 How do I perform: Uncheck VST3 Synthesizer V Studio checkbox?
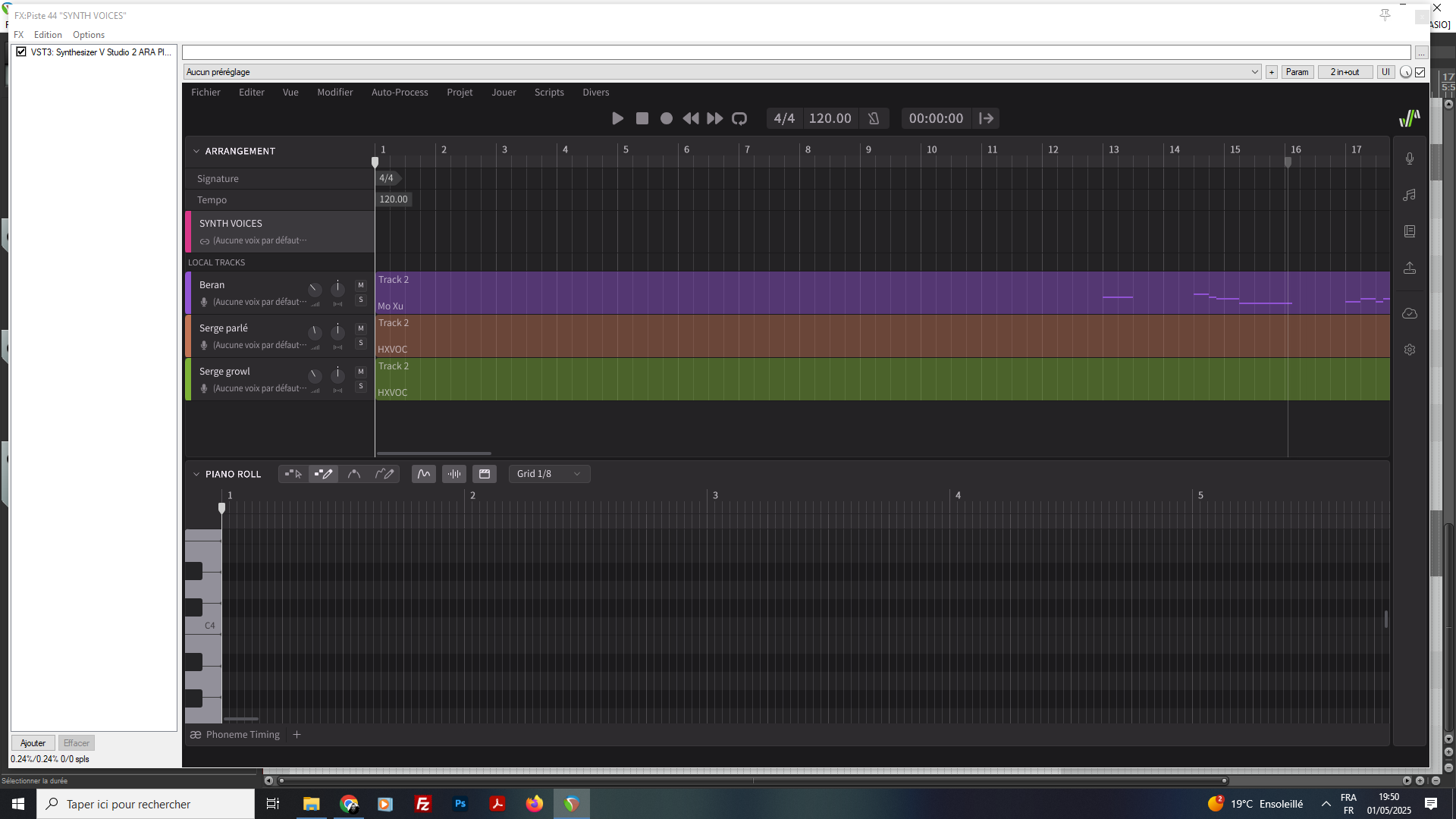[21, 52]
